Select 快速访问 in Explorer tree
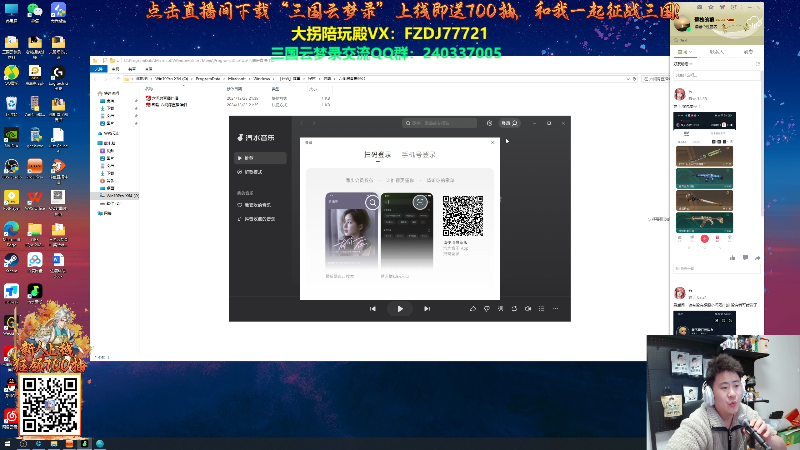This screenshot has height=450, width=800. (x=109, y=93)
